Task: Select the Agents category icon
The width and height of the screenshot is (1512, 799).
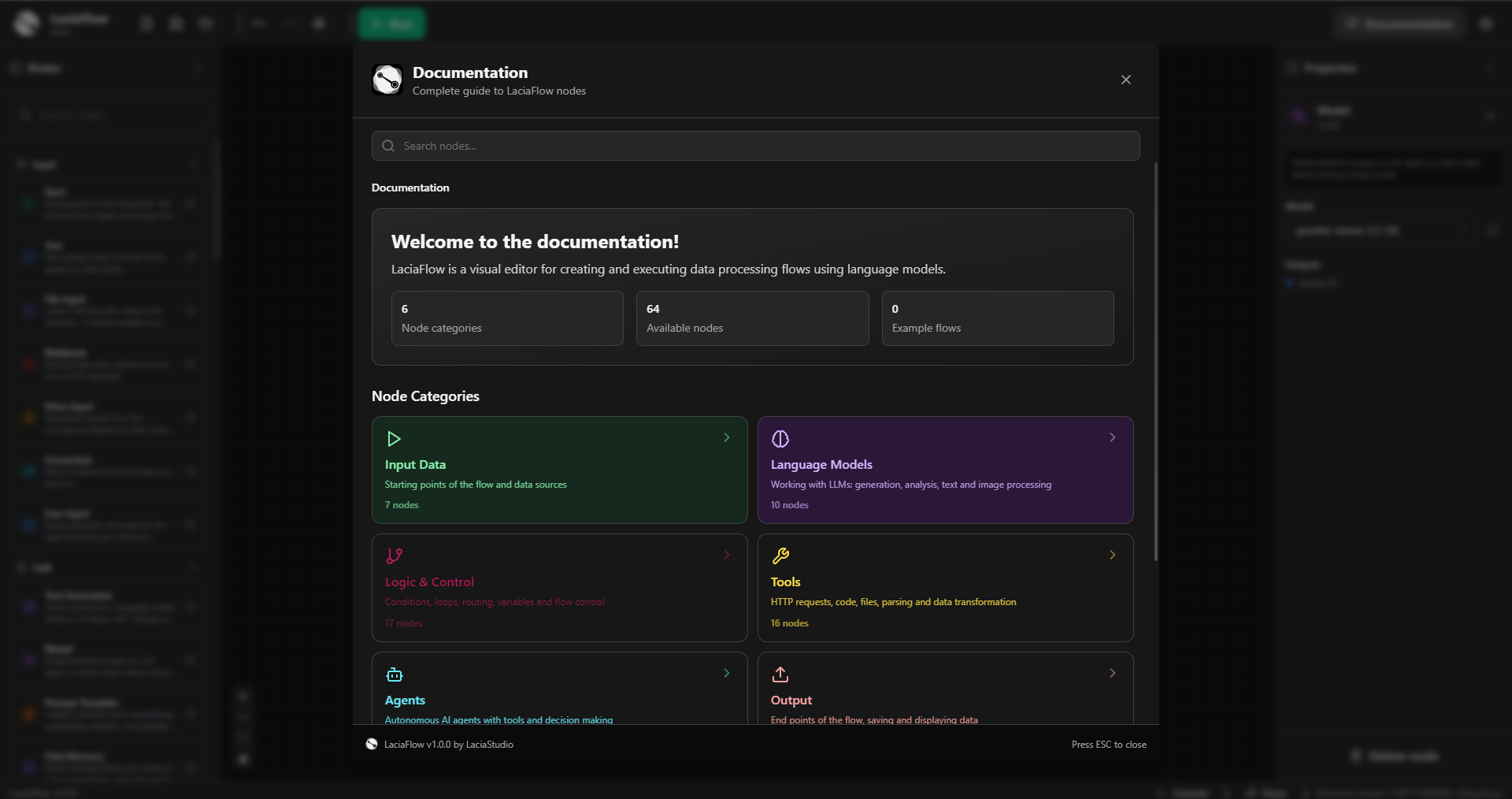Action: pyautogui.click(x=395, y=675)
